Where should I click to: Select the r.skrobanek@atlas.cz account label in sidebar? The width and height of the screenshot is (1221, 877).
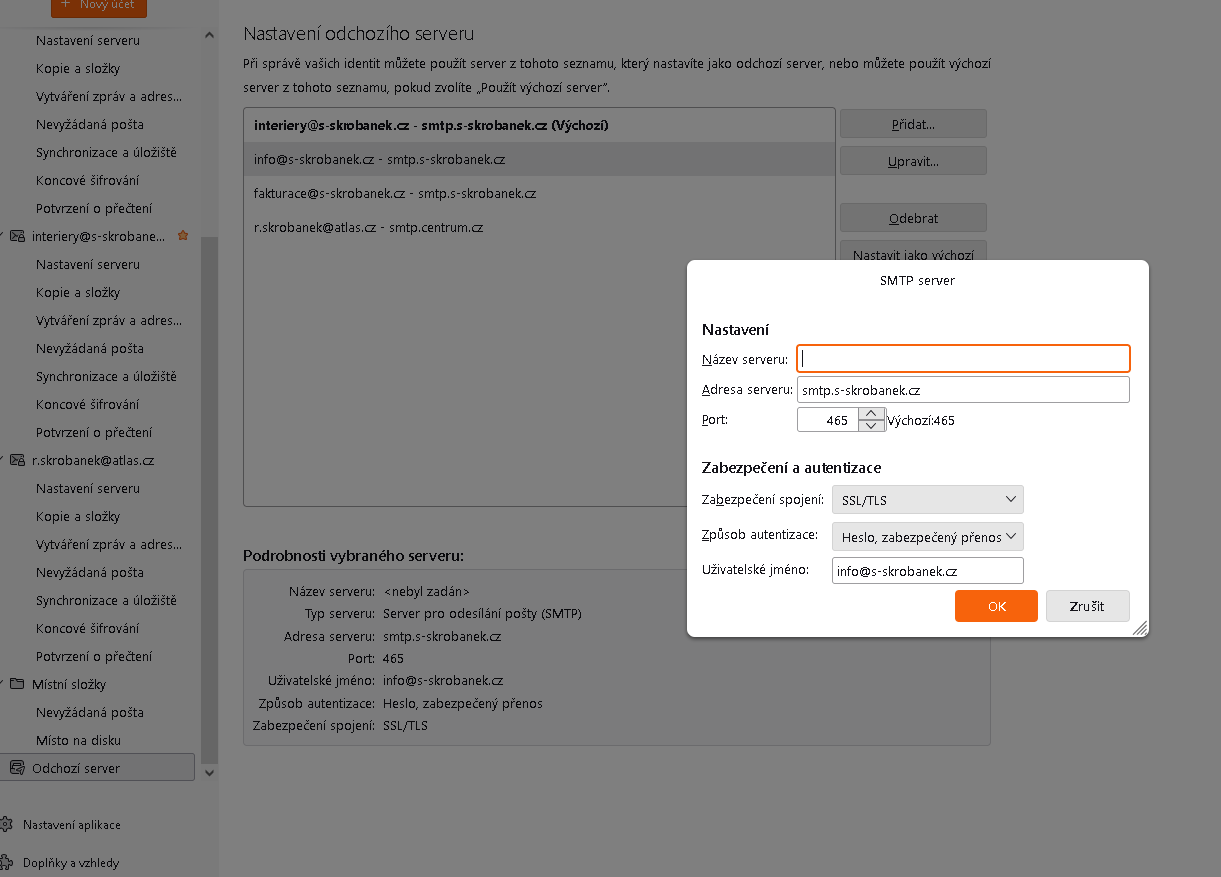[93, 460]
